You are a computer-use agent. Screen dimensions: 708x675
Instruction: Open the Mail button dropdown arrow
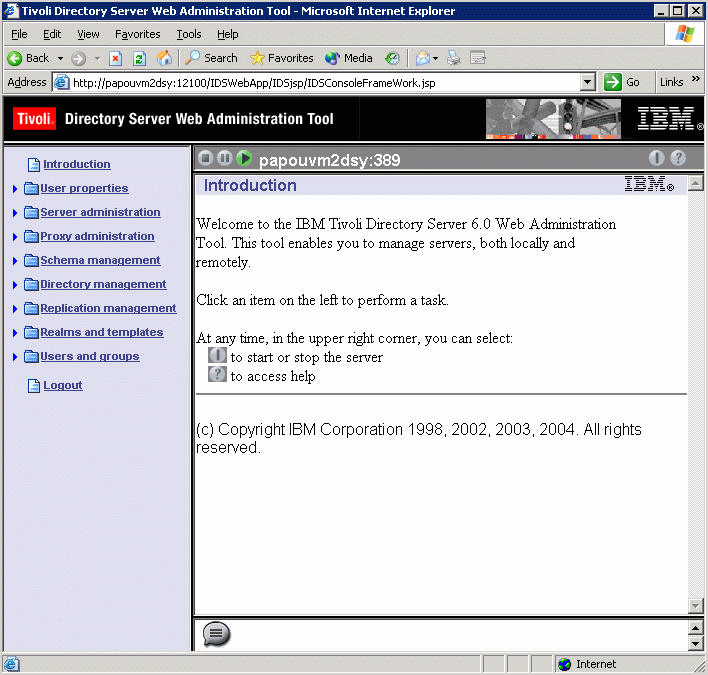(x=436, y=58)
